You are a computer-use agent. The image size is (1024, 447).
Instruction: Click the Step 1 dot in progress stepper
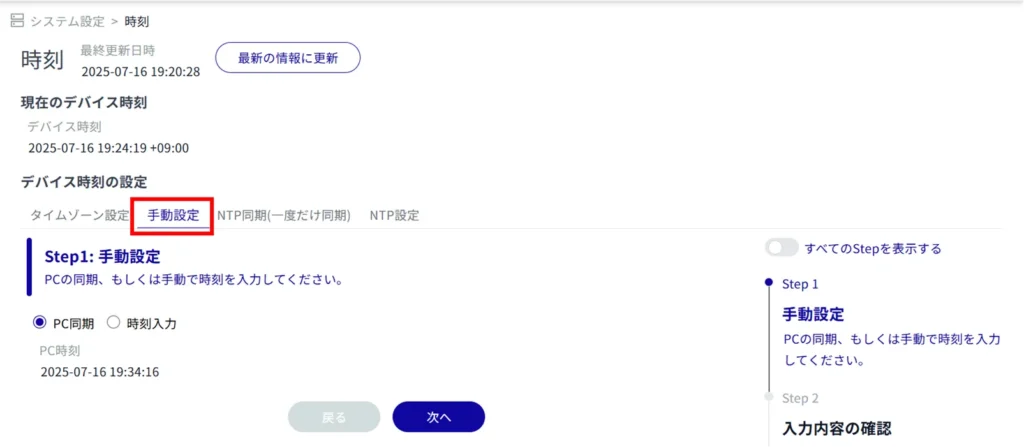pyautogui.click(x=768, y=283)
